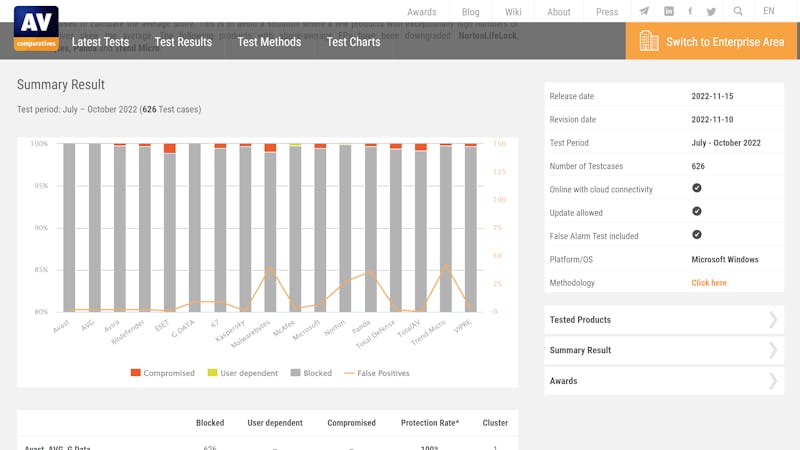Open the Blog top link
The height and width of the screenshot is (450, 800).
coord(470,12)
